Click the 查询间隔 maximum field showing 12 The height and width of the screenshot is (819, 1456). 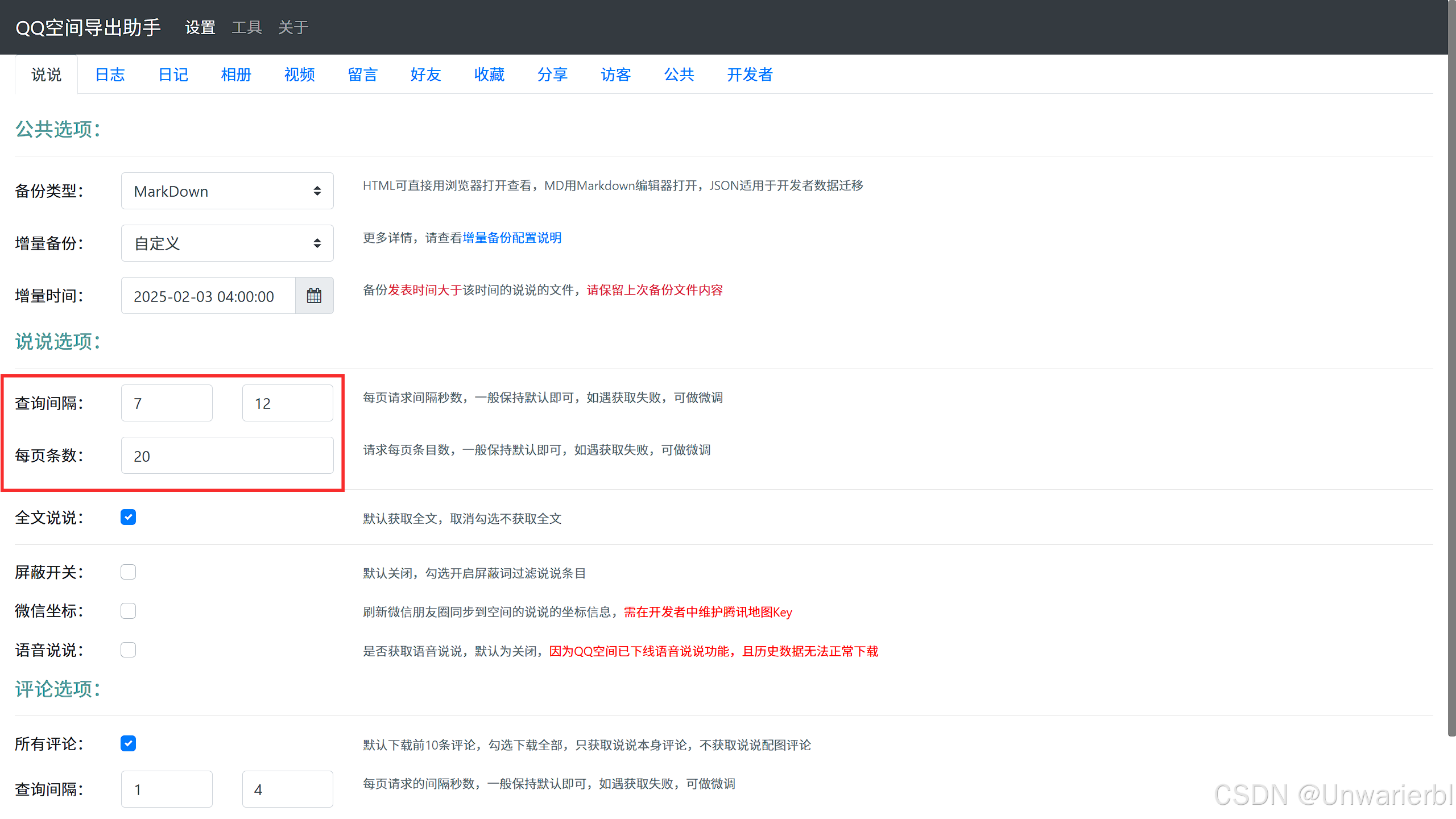287,403
